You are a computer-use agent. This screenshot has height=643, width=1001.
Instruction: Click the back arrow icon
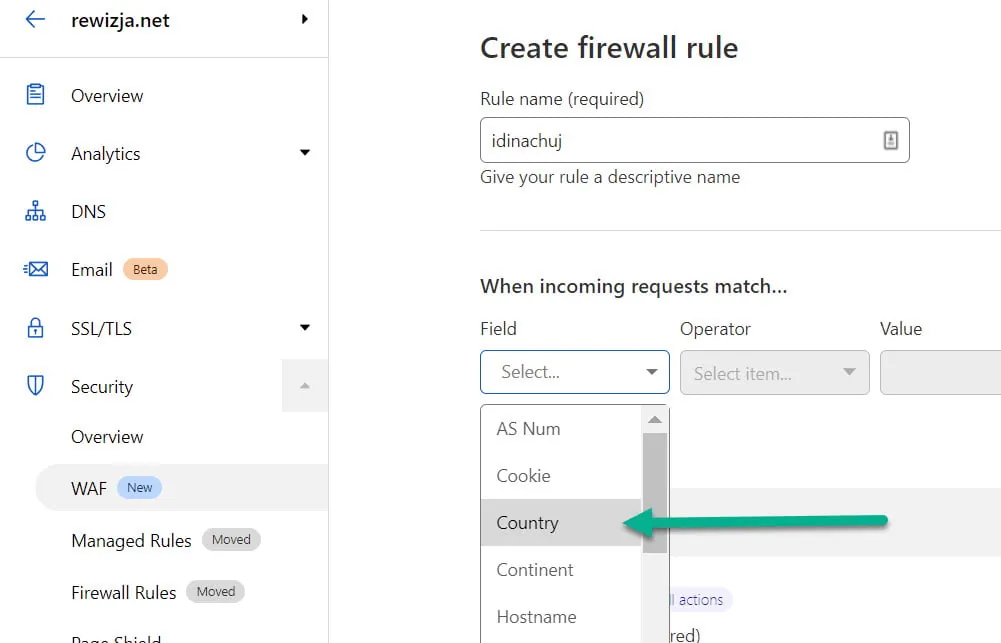point(35,19)
